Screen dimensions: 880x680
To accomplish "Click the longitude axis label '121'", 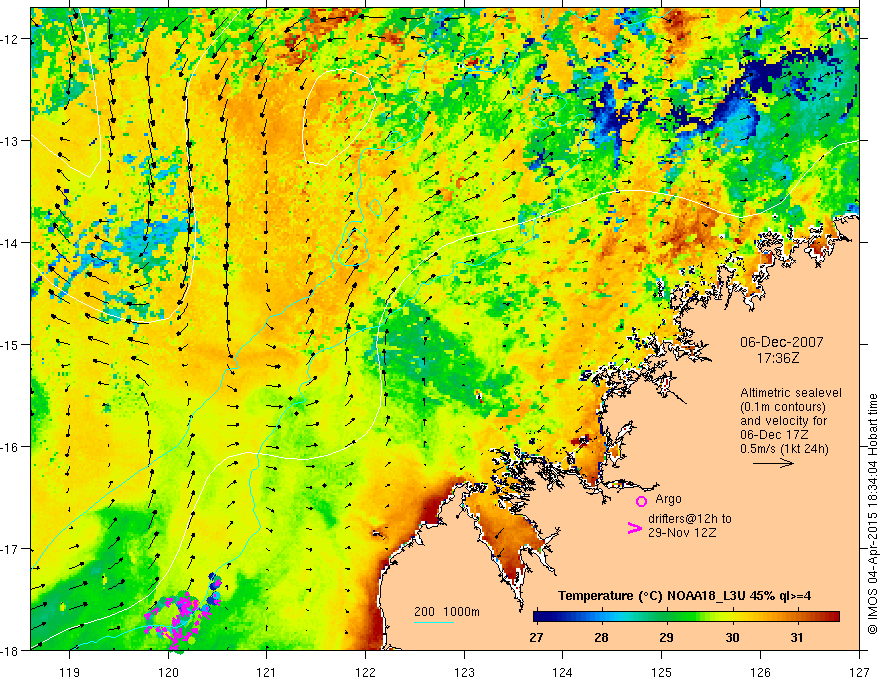I will tap(267, 672).
